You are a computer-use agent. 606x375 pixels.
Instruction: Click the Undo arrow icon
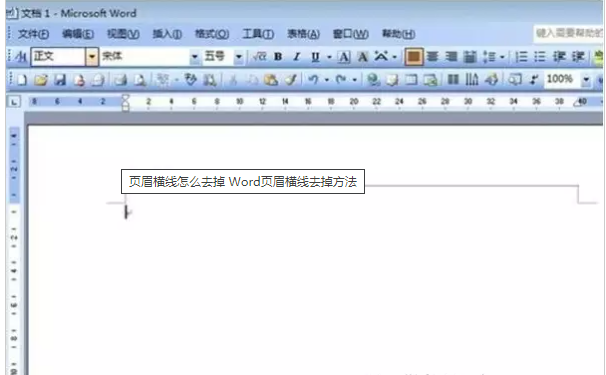313,80
